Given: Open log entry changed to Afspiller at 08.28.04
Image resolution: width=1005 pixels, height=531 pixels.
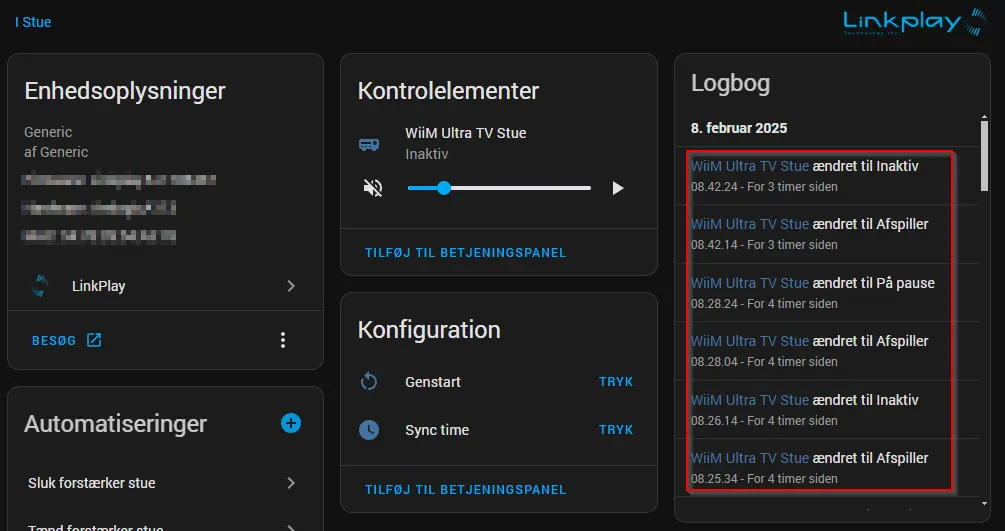Looking at the screenshot, I should (827, 351).
